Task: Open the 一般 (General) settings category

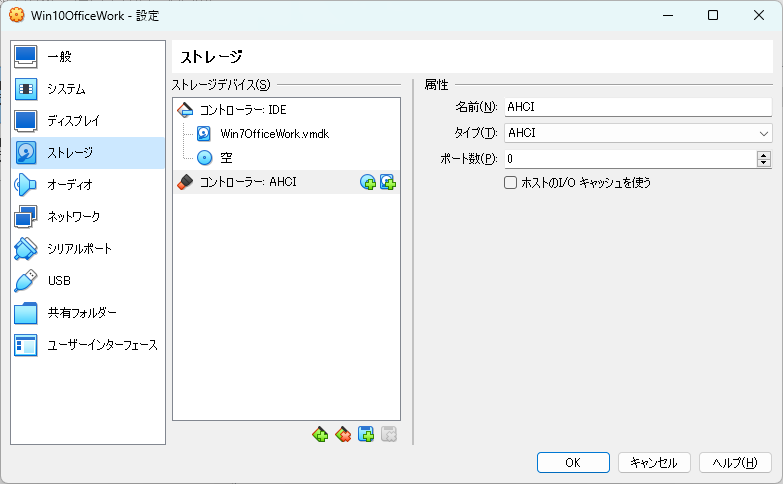Action: 88,56
